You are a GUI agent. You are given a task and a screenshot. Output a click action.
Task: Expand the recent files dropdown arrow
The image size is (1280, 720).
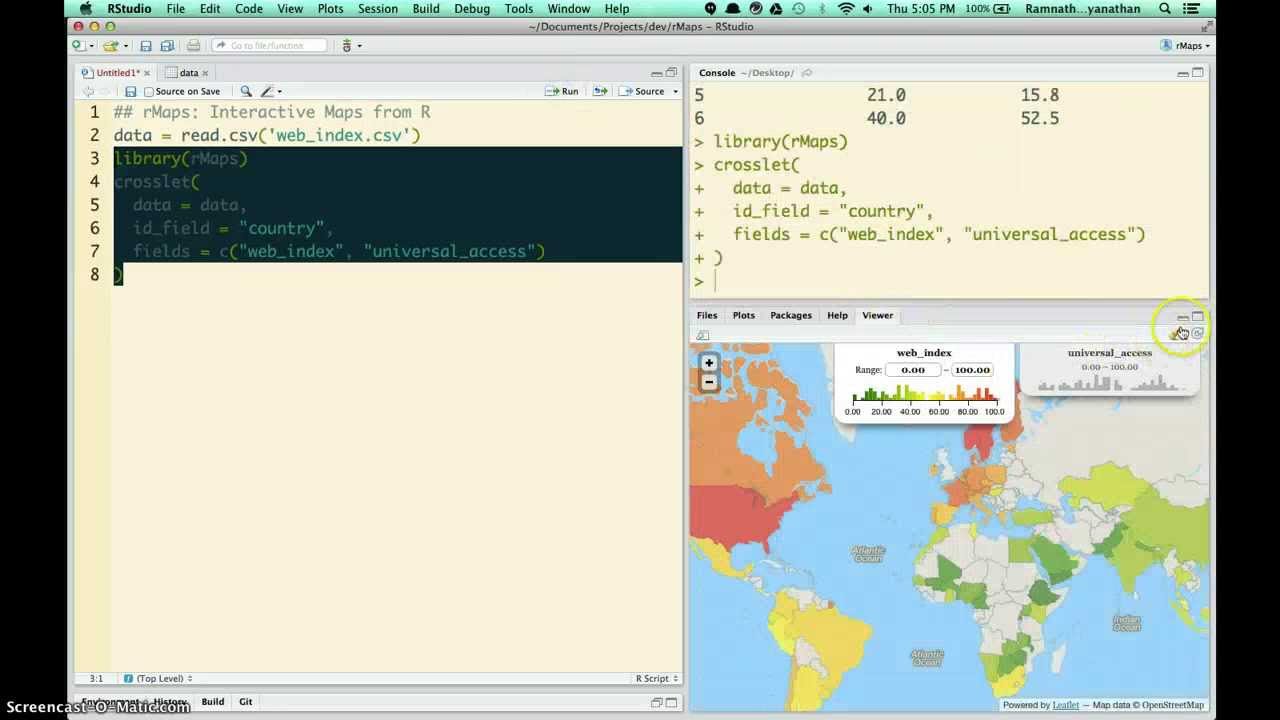point(124,46)
